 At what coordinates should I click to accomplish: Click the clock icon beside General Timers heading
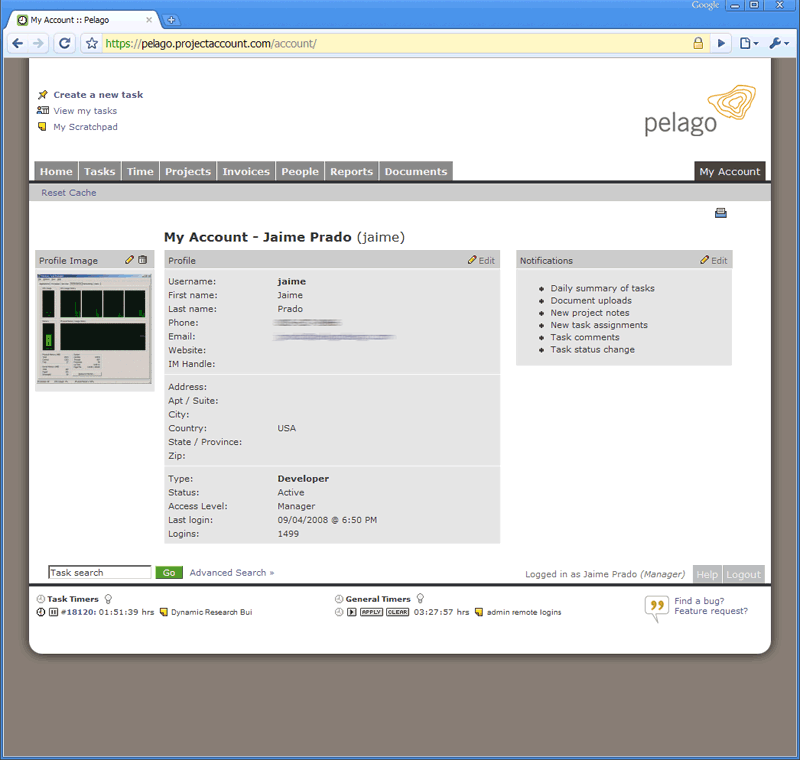pyautogui.click(x=339, y=599)
